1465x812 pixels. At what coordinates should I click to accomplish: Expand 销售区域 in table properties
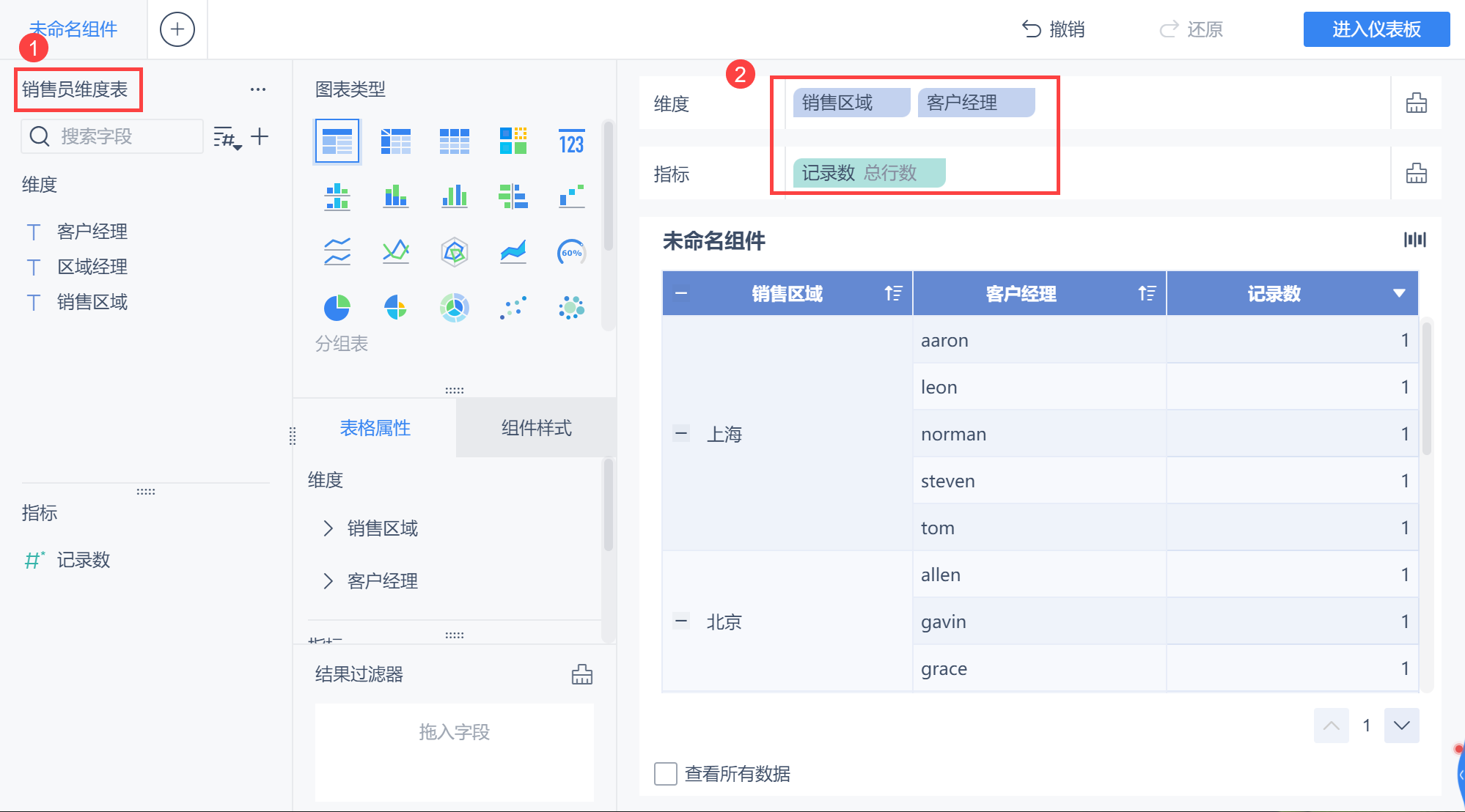click(328, 528)
